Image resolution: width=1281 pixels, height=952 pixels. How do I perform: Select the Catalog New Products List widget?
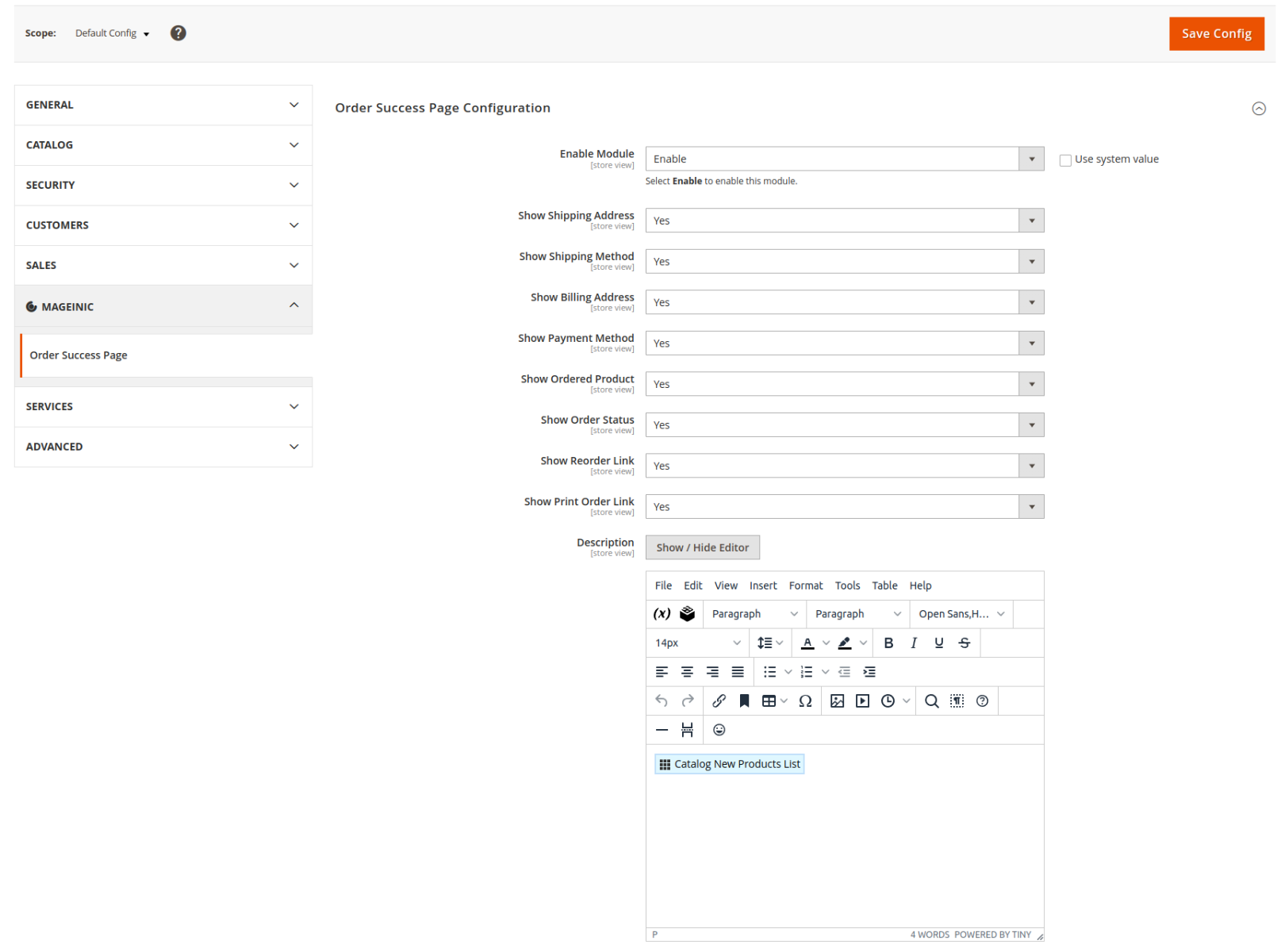pos(729,764)
